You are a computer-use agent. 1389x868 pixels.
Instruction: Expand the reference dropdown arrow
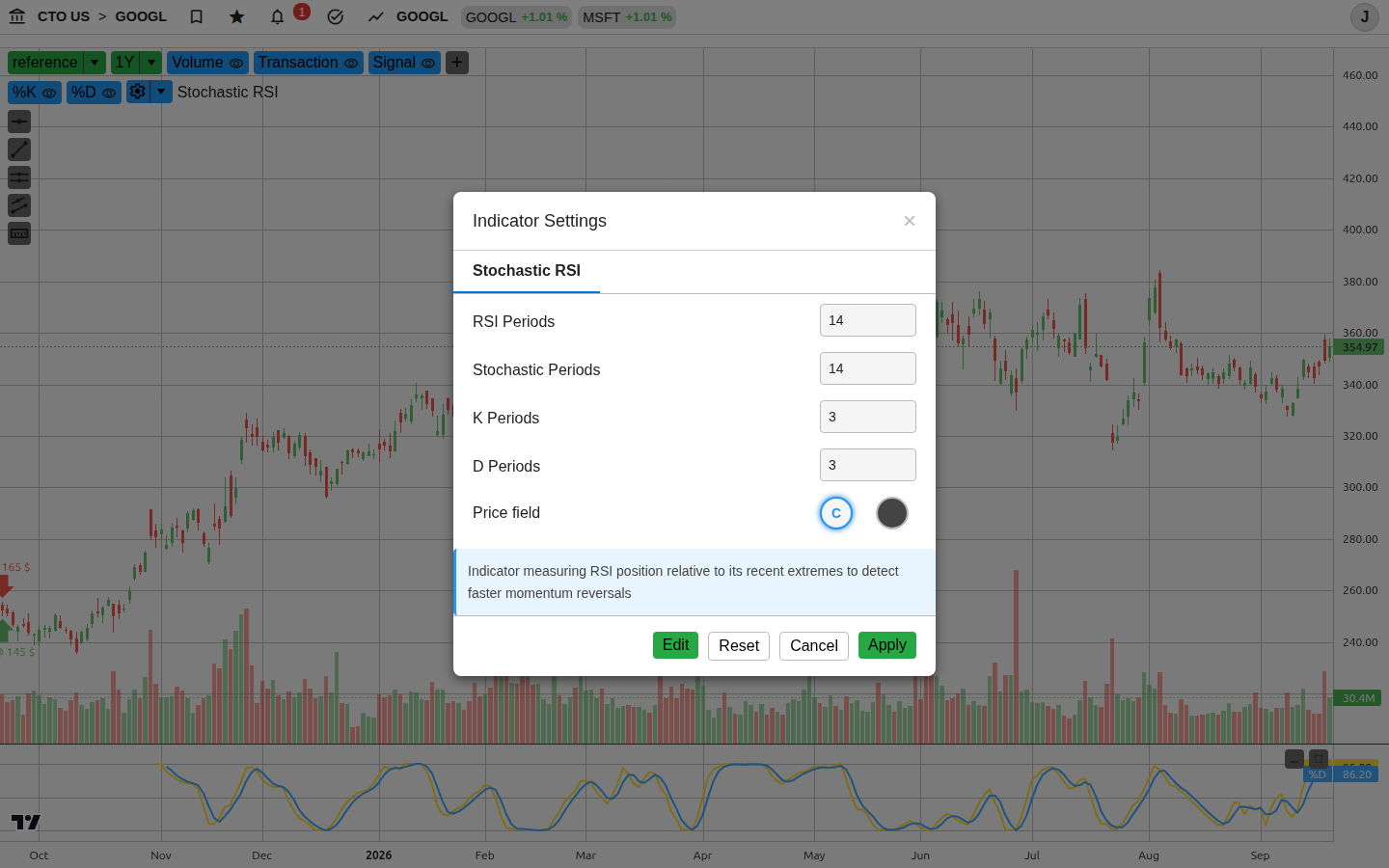click(95, 63)
